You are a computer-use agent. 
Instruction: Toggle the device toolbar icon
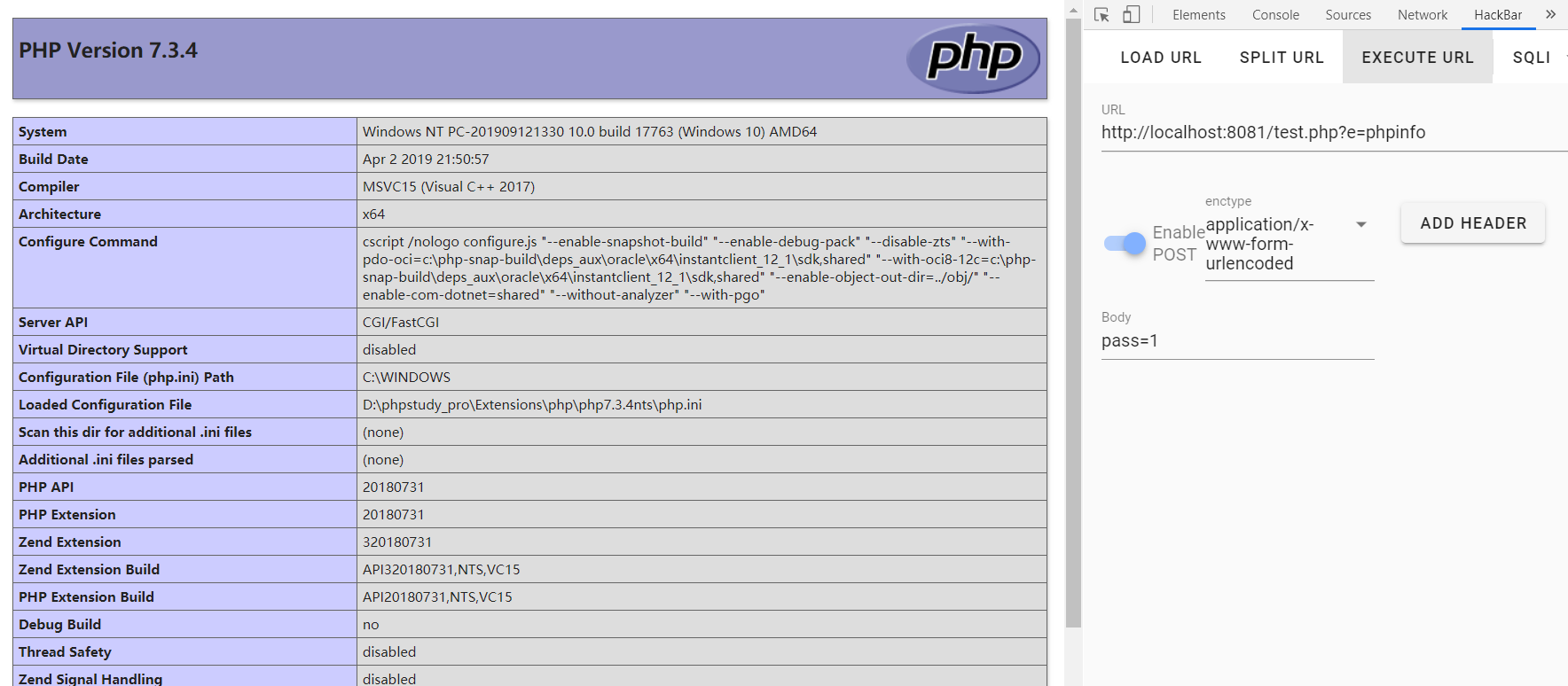tap(1131, 14)
